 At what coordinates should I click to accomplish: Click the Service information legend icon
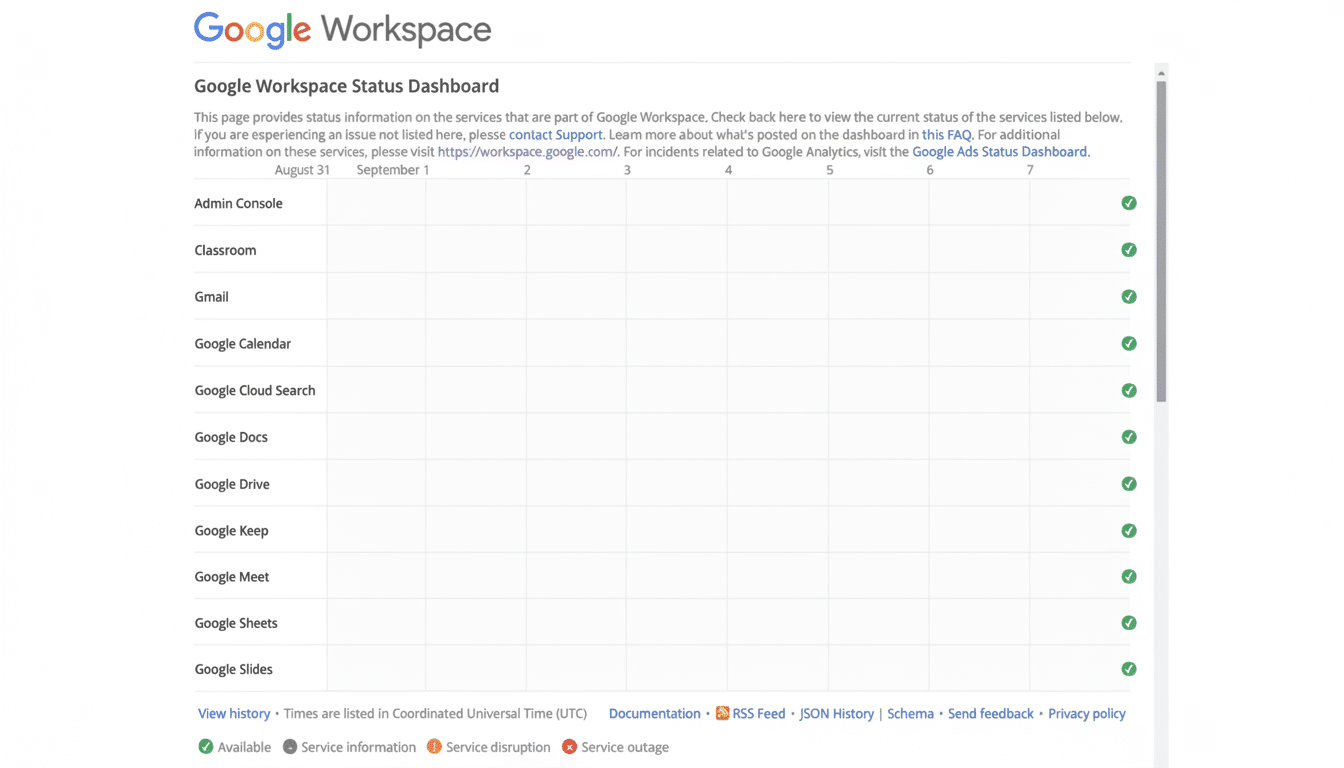click(290, 747)
